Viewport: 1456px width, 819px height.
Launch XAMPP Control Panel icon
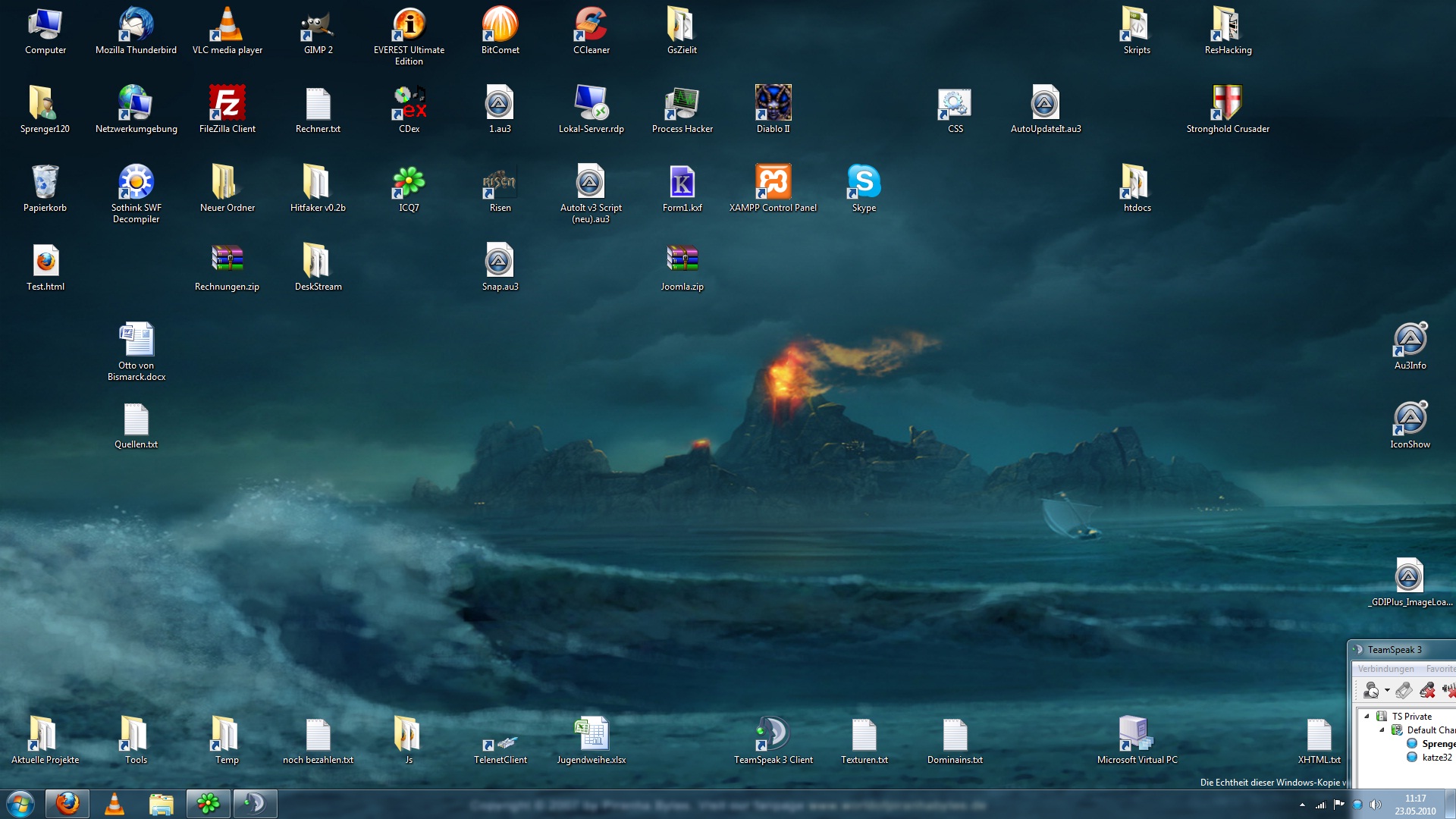[773, 183]
